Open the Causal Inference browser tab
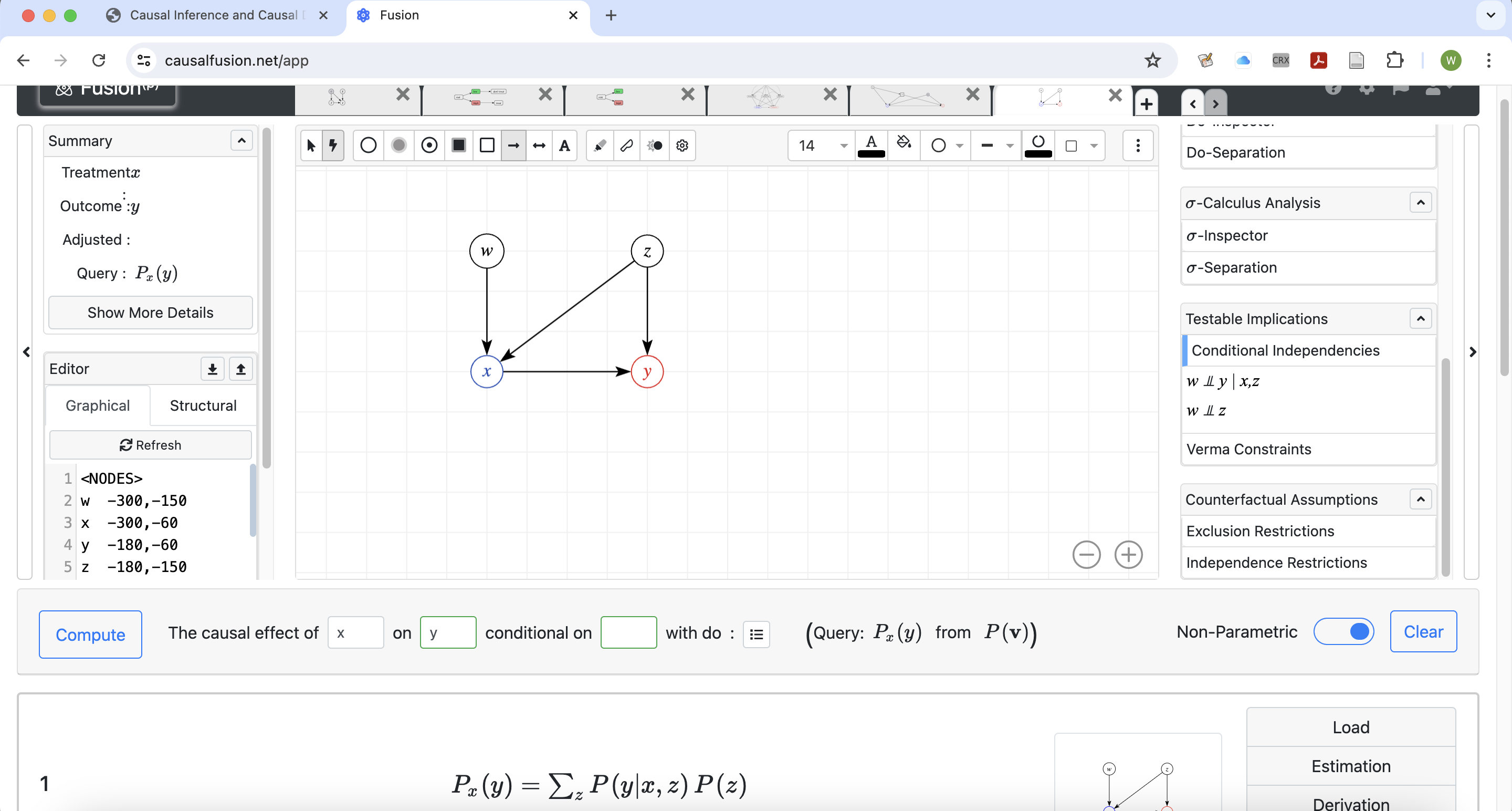The width and height of the screenshot is (1512, 811). pos(214,15)
